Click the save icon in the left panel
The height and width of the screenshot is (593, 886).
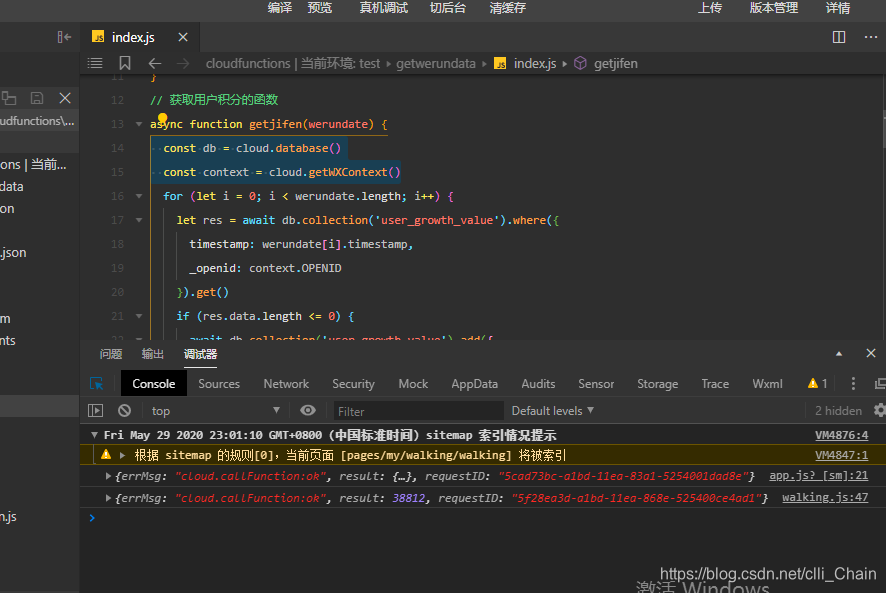click(x=37, y=98)
